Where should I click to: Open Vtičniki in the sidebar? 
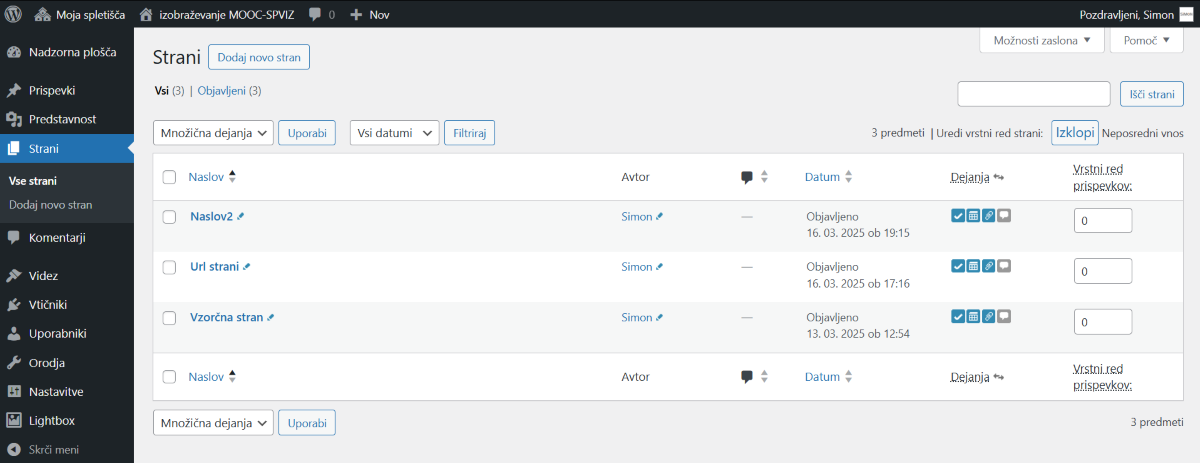(48, 304)
